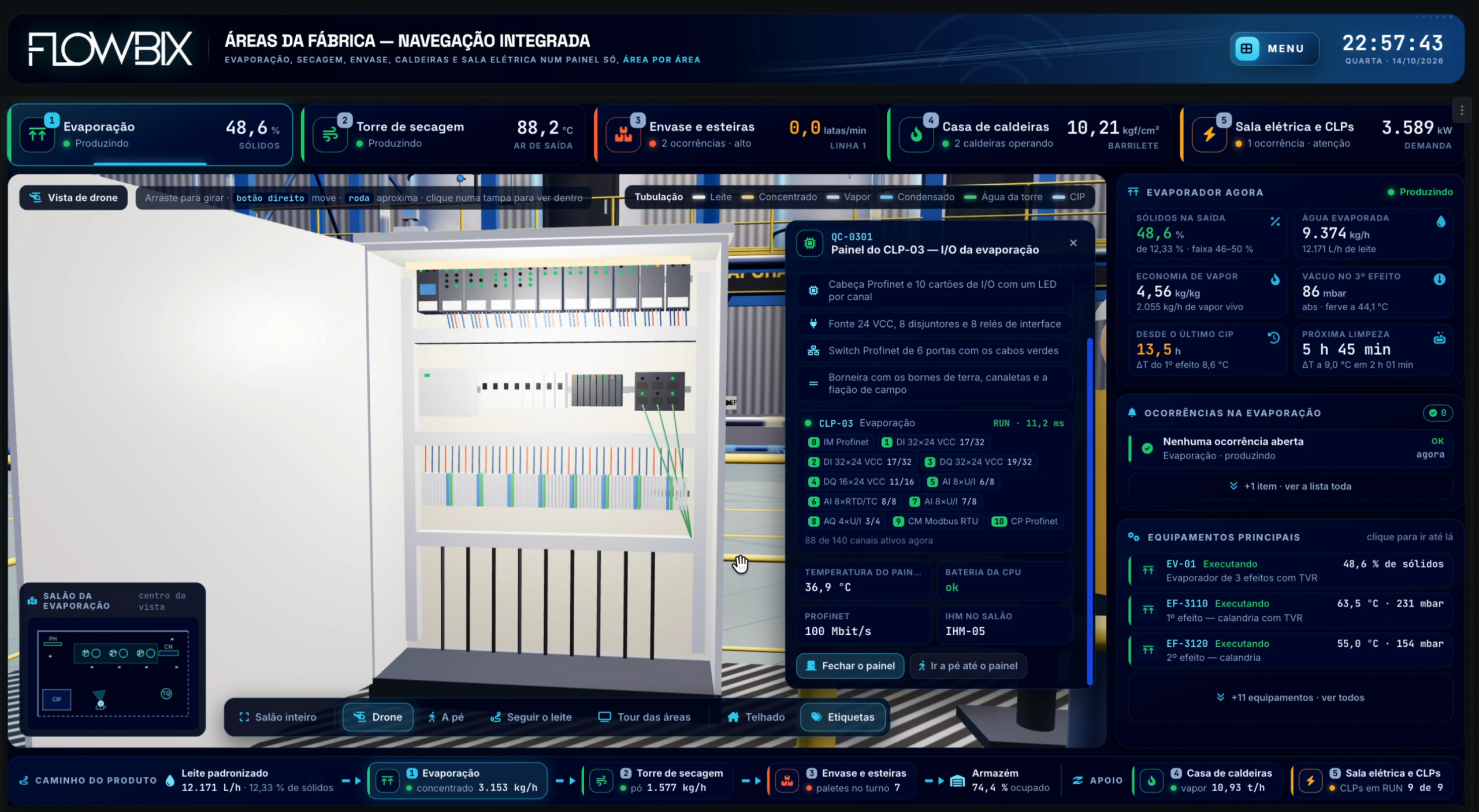Enable Seguir o leite mode
This screenshot has width=1479, height=812.
[531, 717]
